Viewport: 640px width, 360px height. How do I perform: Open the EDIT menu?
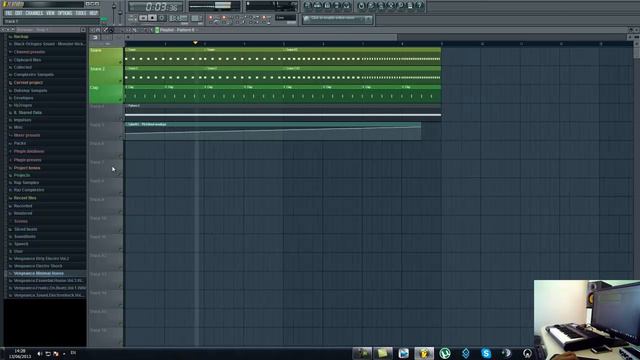[x=18, y=13]
